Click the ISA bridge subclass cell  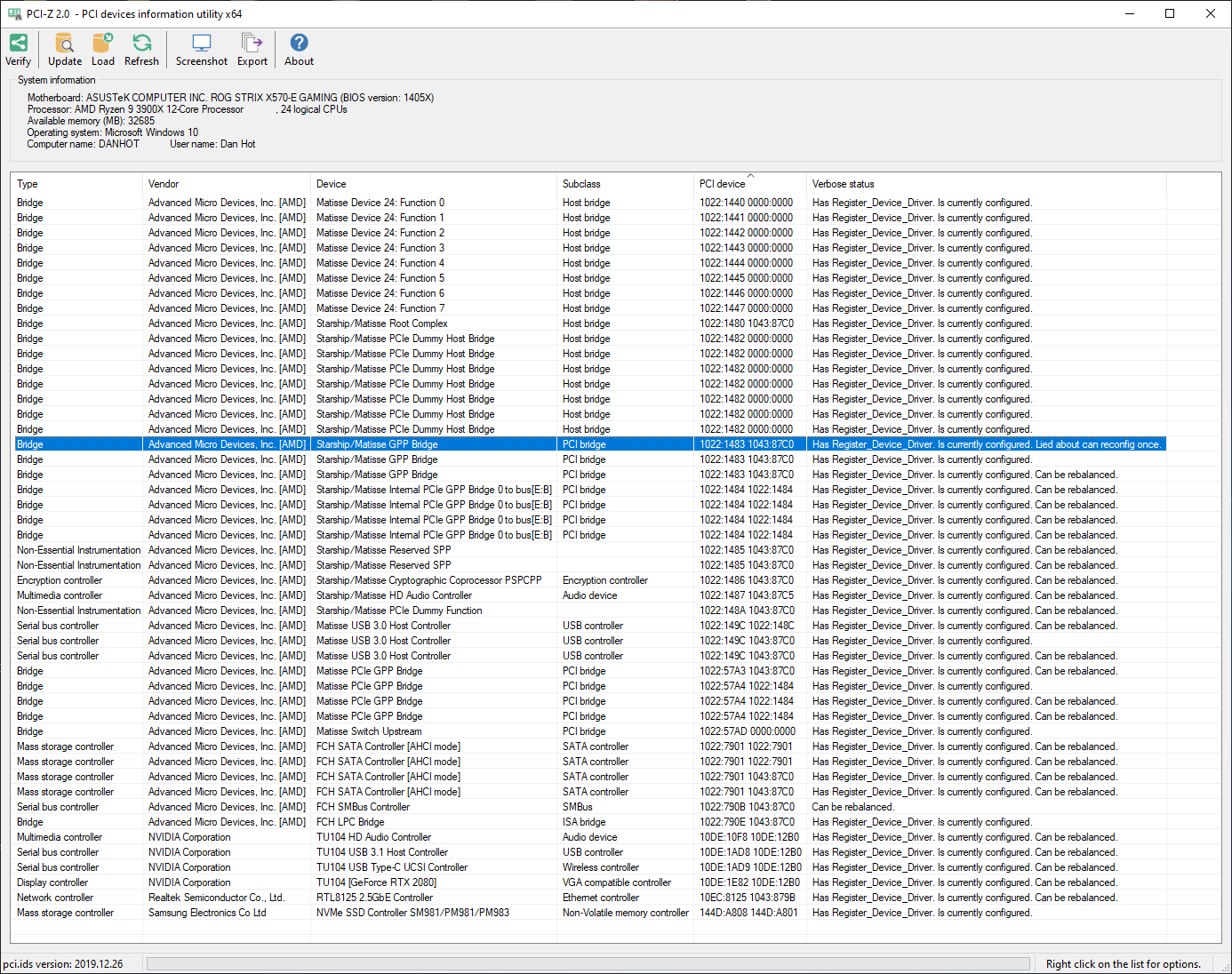point(584,822)
